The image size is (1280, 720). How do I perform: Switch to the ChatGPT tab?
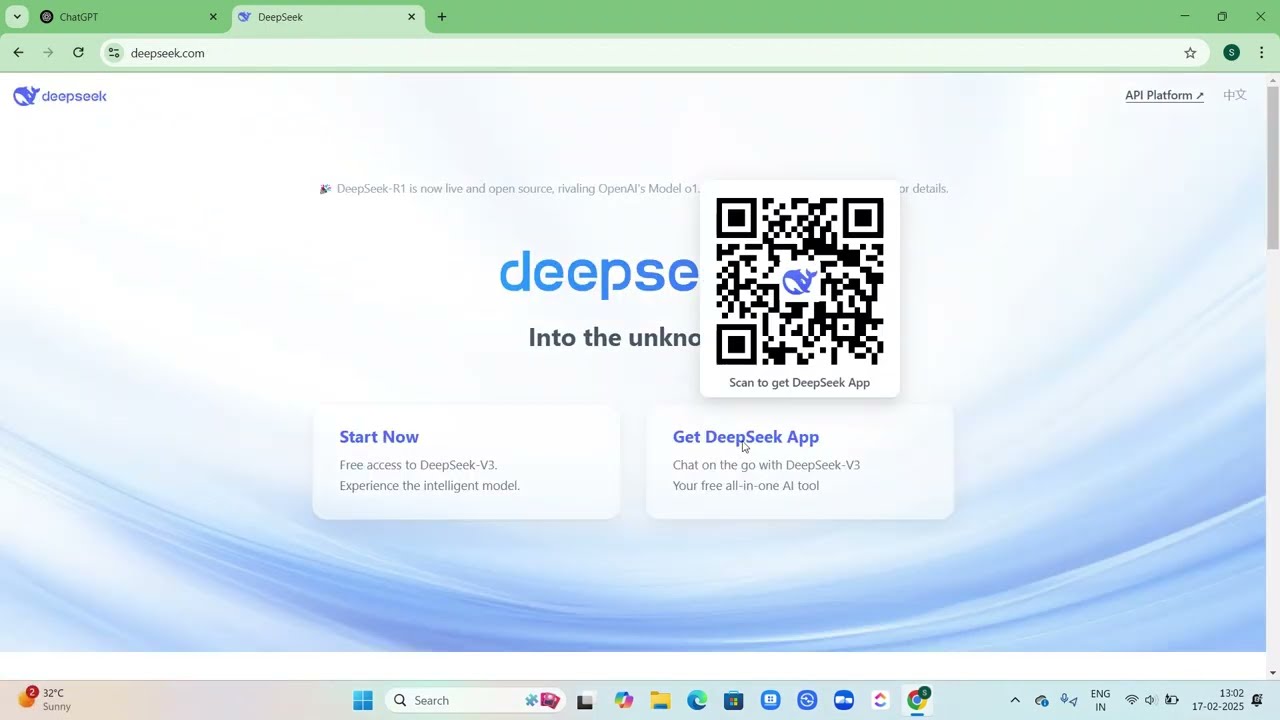point(129,17)
